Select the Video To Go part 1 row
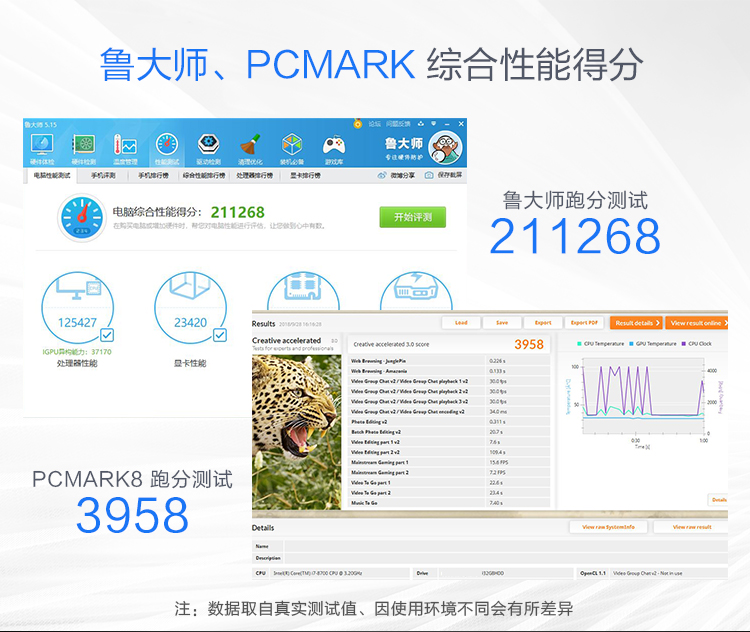The image size is (750, 632). pos(450,483)
